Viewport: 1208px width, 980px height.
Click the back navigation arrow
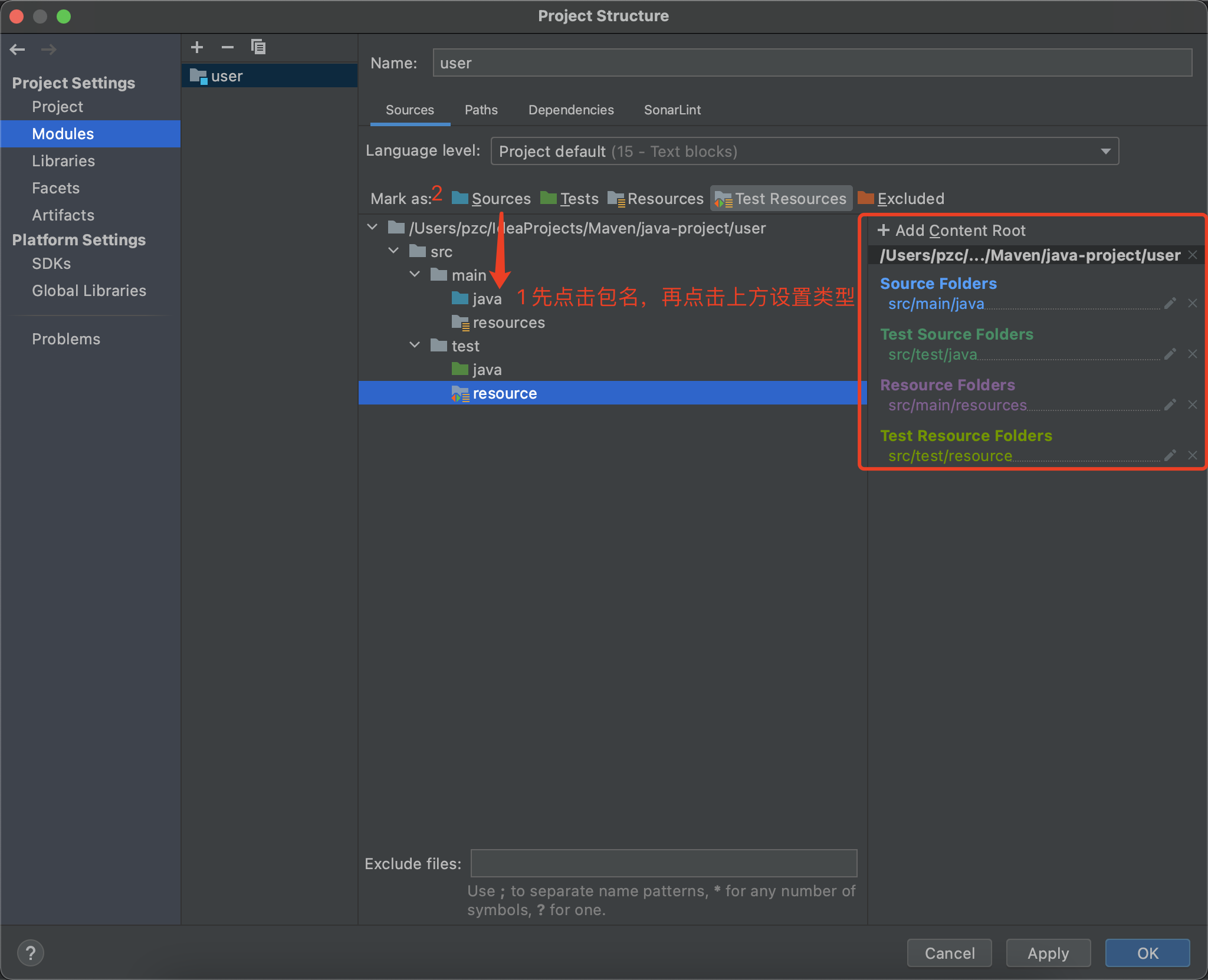[x=18, y=50]
